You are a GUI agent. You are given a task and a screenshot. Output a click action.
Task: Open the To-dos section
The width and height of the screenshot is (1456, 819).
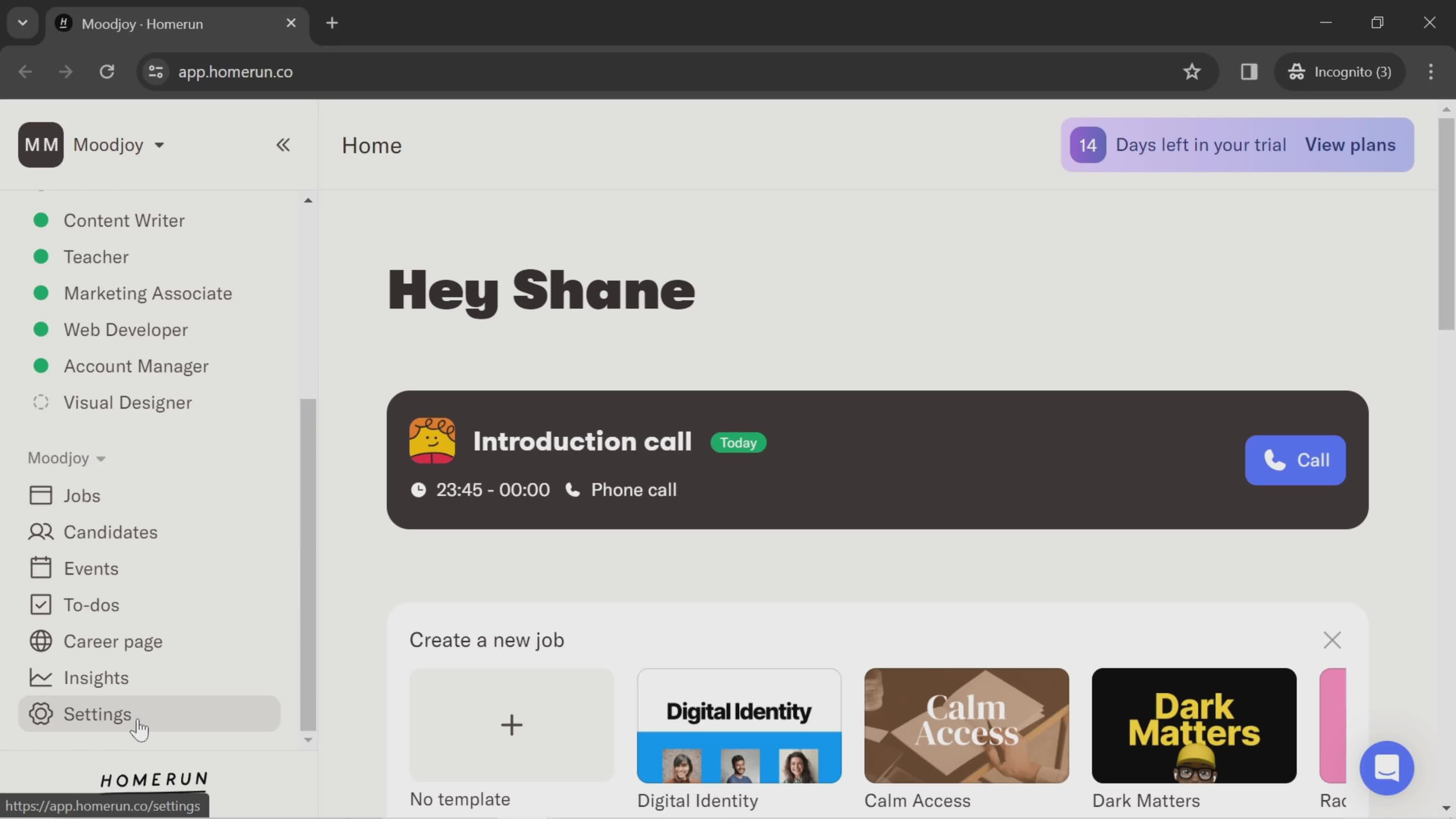click(91, 604)
